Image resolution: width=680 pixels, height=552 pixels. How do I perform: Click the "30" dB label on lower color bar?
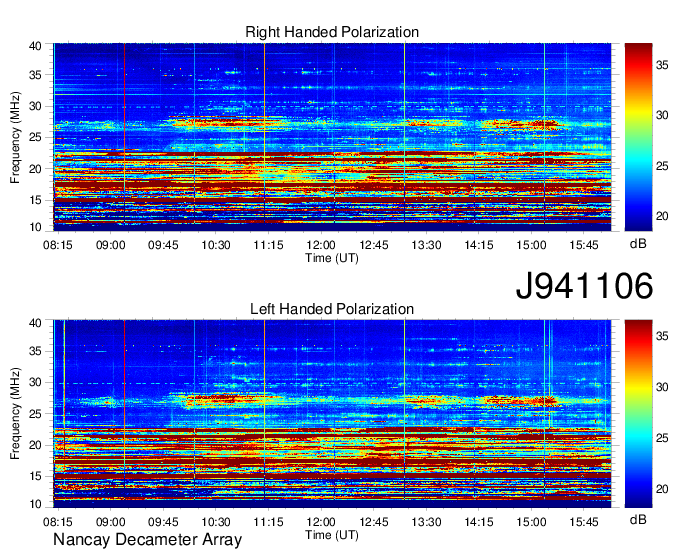coord(662,387)
